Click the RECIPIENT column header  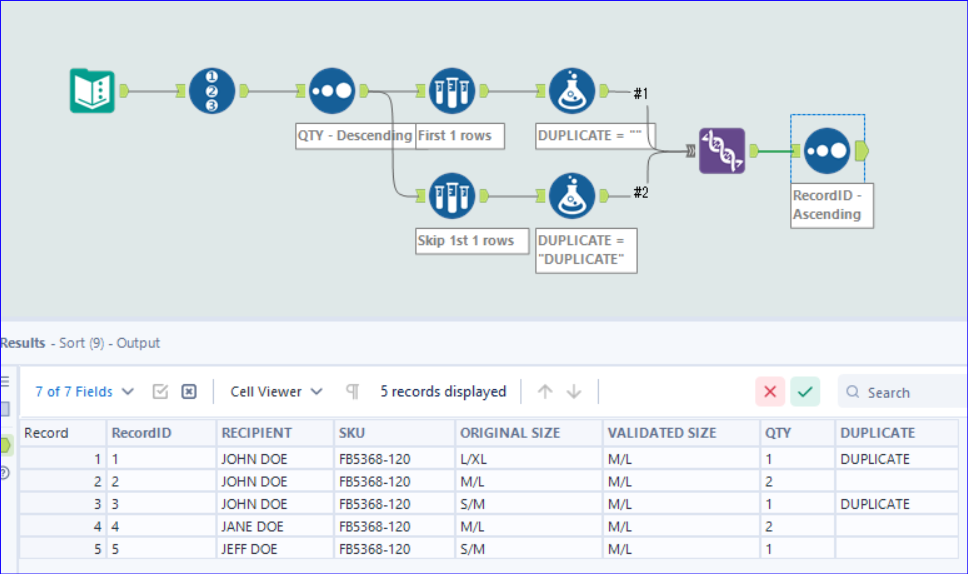pyautogui.click(x=275, y=433)
